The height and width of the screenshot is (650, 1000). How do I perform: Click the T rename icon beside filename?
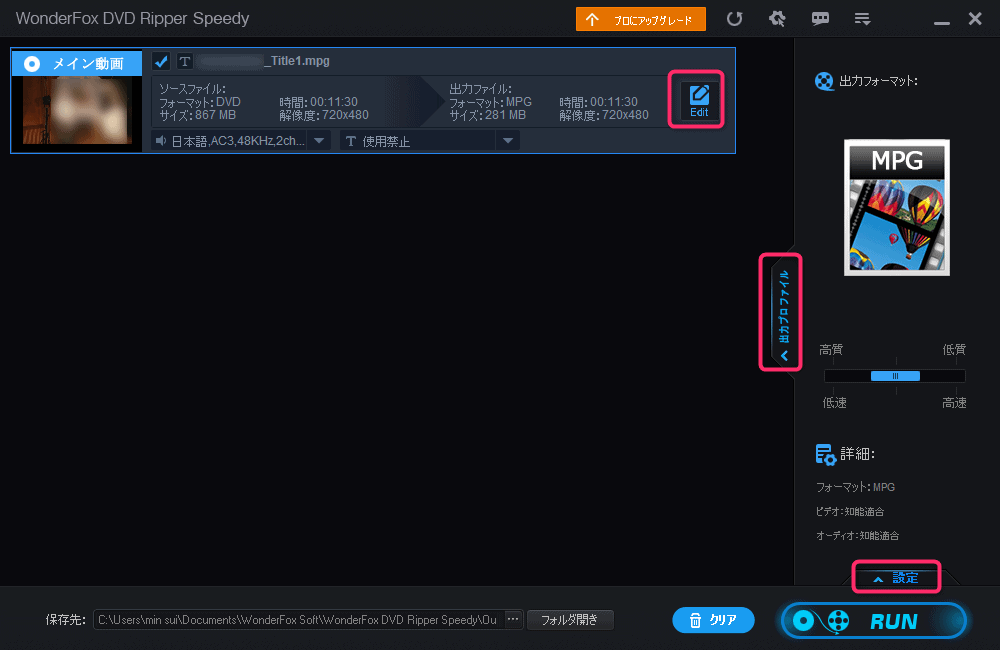(184, 62)
